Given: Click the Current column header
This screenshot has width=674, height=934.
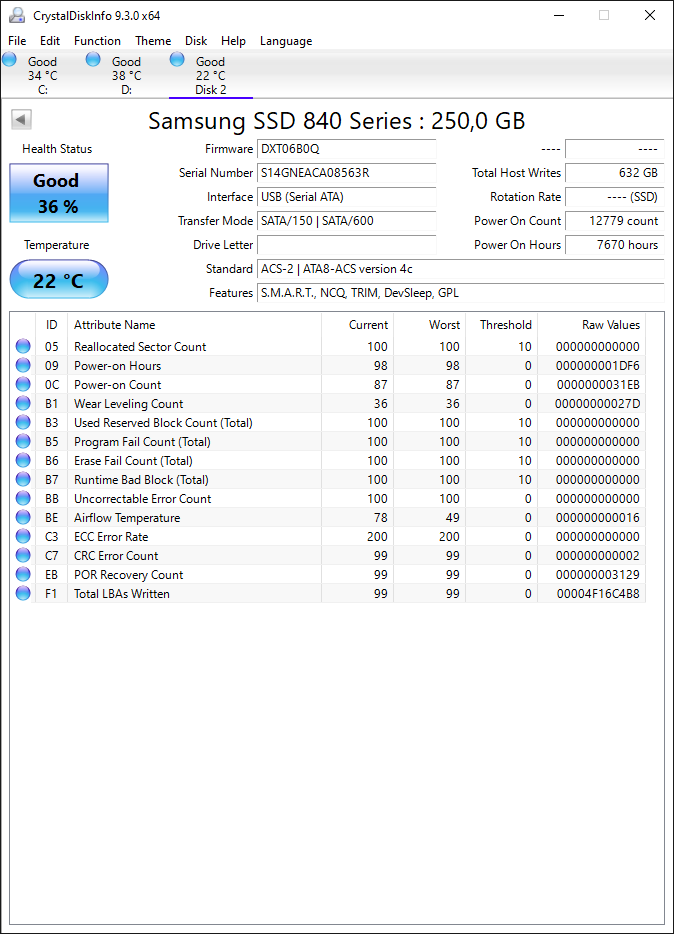Looking at the screenshot, I should (357, 325).
